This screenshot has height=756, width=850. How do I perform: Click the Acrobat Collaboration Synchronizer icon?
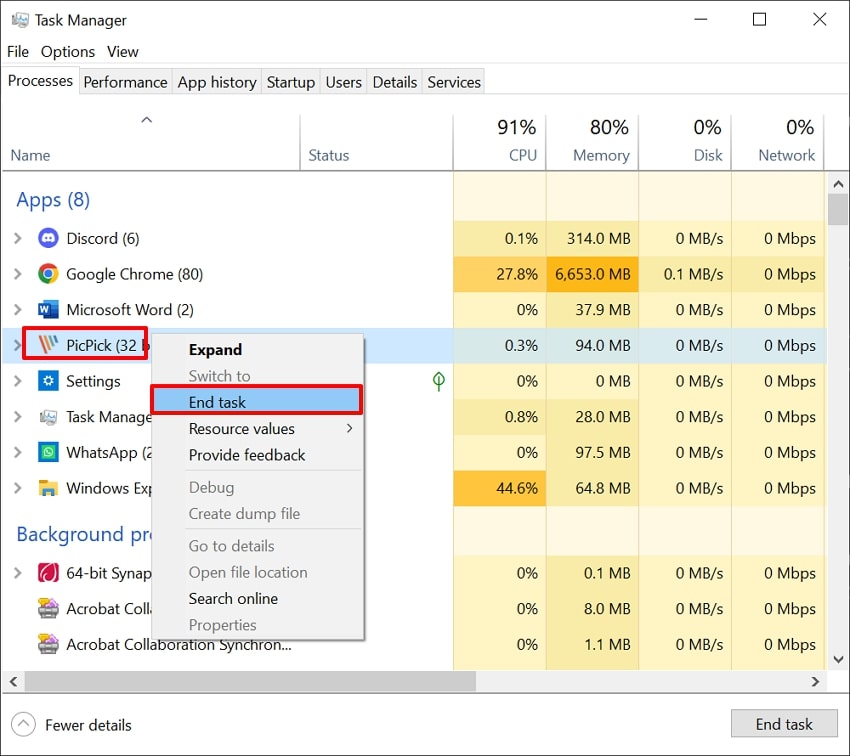tap(48, 645)
